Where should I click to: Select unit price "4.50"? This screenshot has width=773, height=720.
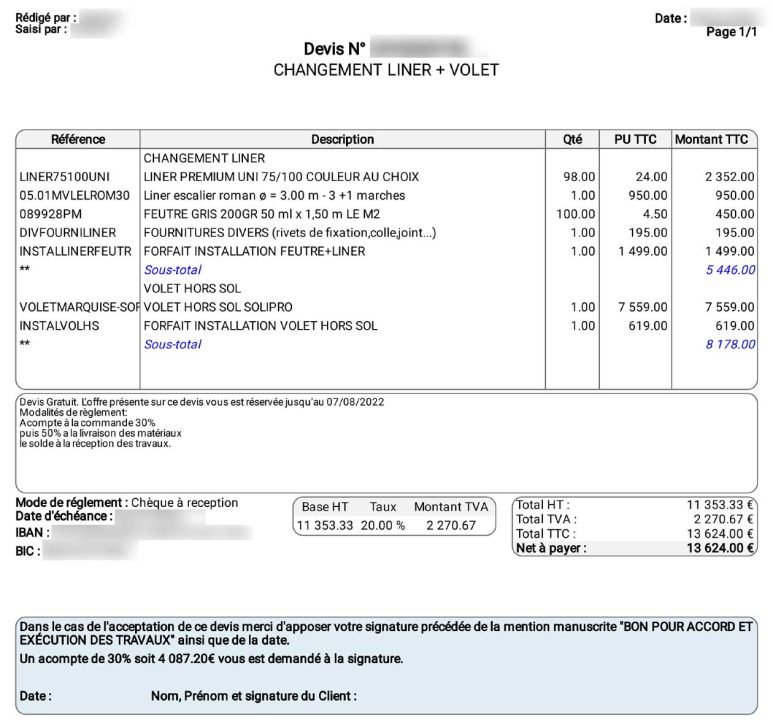655,214
